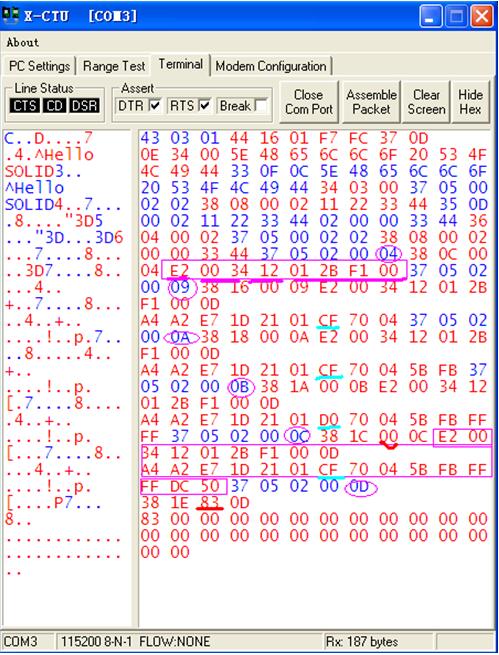Click the CTS line status indicator
Viewport: 499px width, 655px height.
click(25, 106)
